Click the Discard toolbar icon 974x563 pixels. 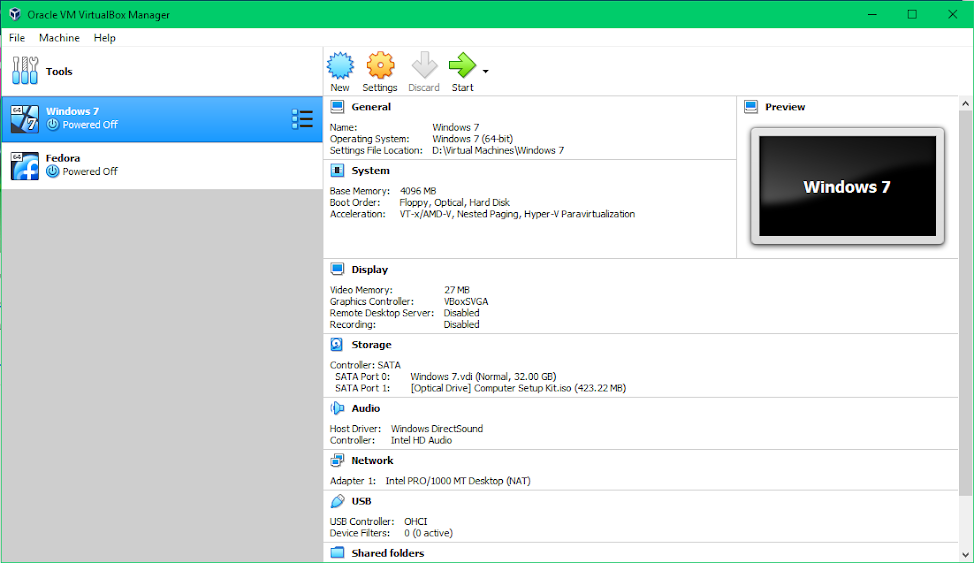(x=424, y=67)
